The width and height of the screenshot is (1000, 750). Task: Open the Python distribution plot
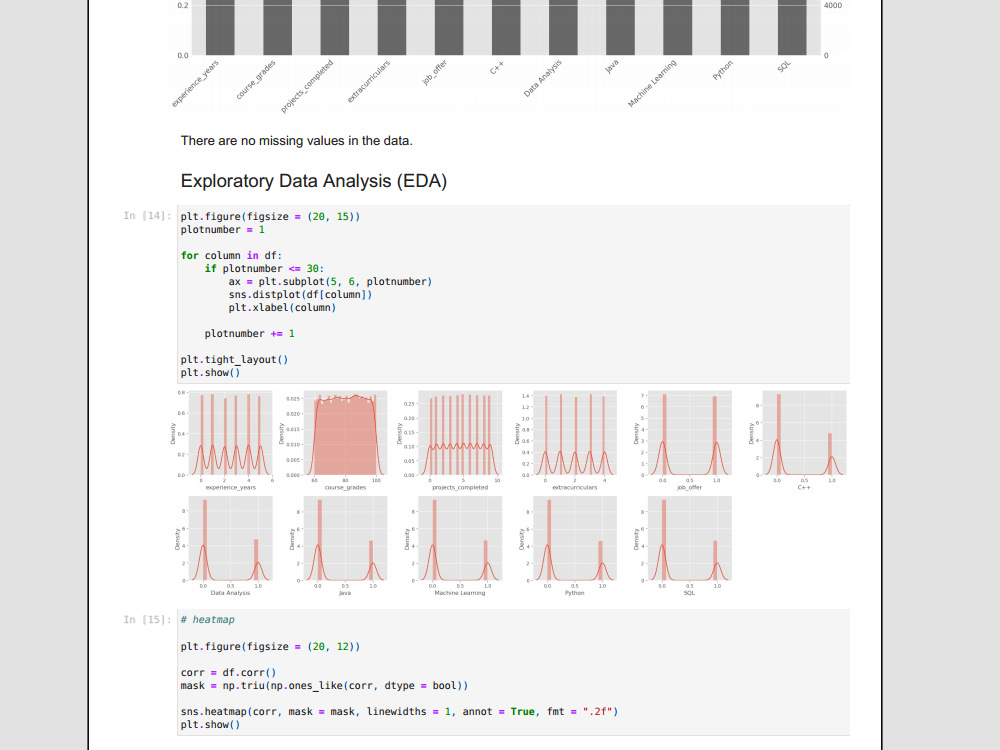tap(567, 547)
